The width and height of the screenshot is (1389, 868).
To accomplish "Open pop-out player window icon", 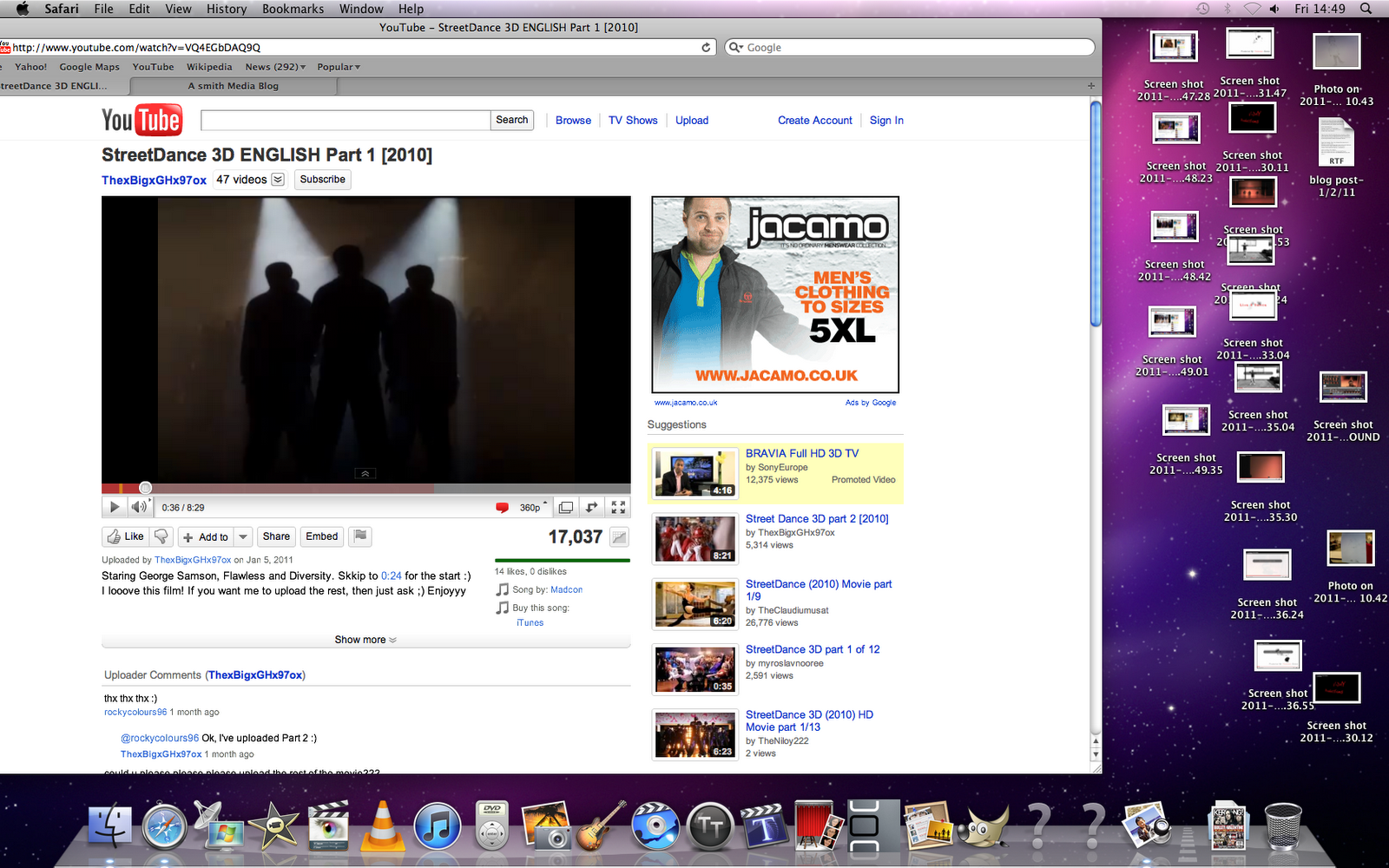I will tap(565, 508).
